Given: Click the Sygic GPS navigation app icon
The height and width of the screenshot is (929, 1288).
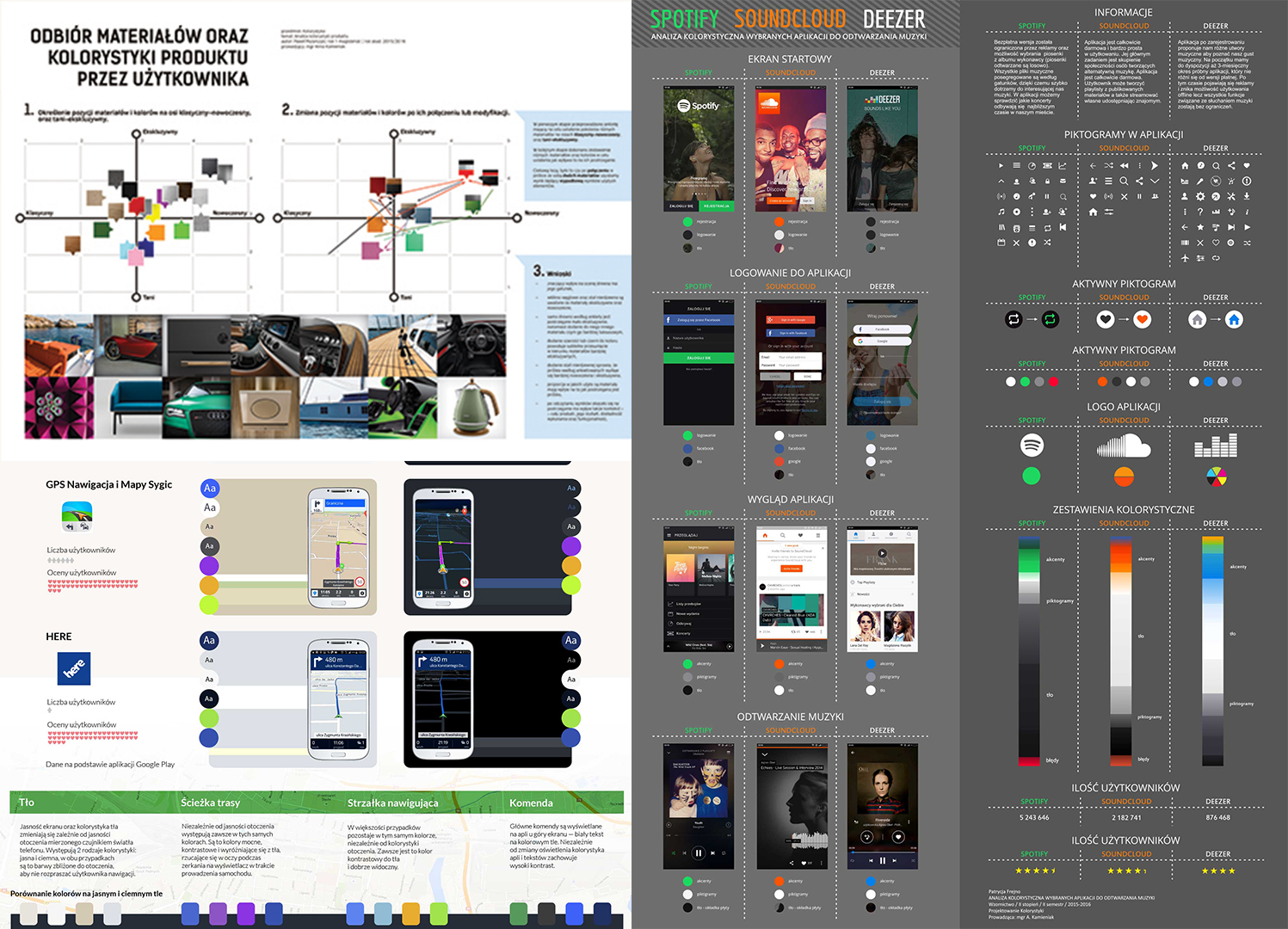Looking at the screenshot, I should 77,516.
